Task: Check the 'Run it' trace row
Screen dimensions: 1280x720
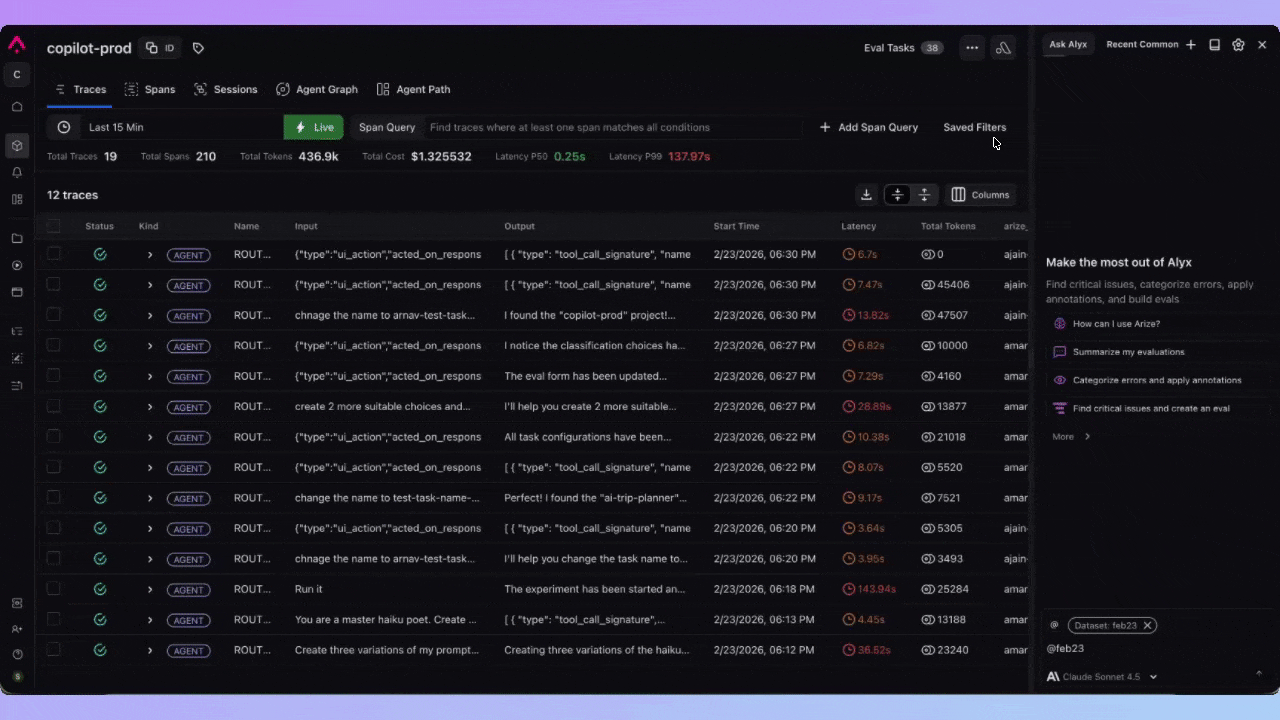Action: pos(54,589)
